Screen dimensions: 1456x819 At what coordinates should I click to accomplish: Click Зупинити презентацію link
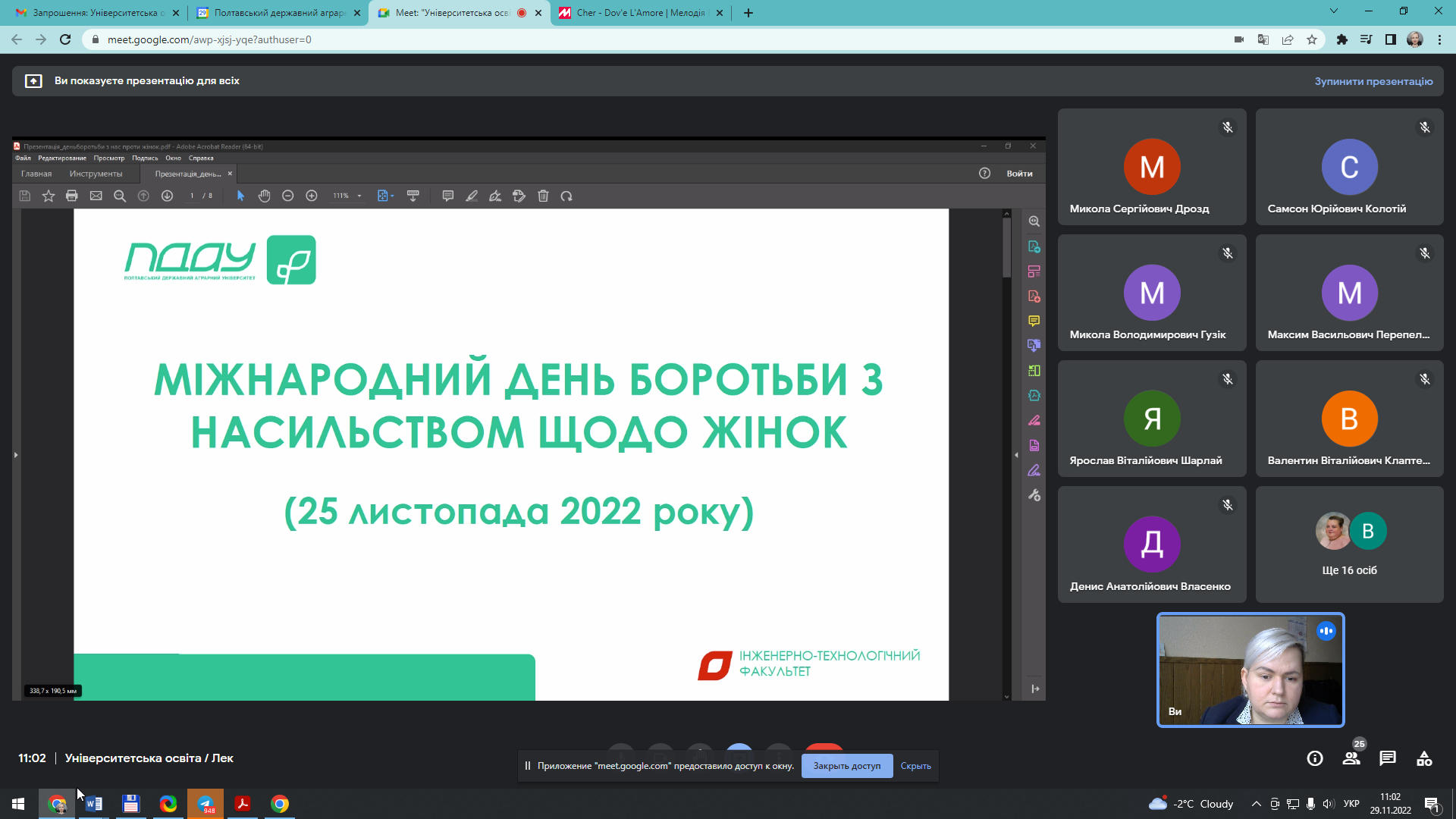click(1373, 81)
